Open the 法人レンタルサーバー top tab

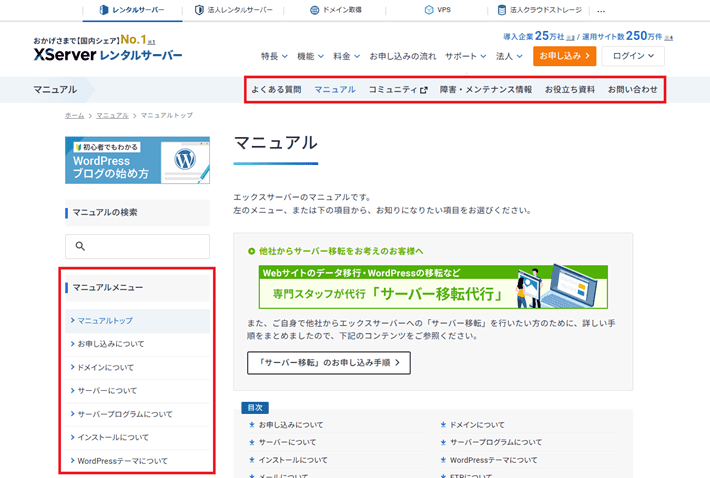[233, 10]
